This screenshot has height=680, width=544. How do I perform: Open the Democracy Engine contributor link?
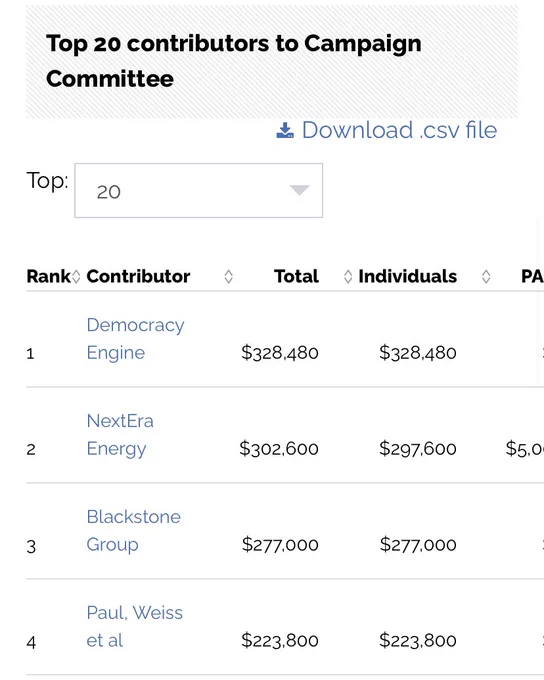tap(135, 339)
